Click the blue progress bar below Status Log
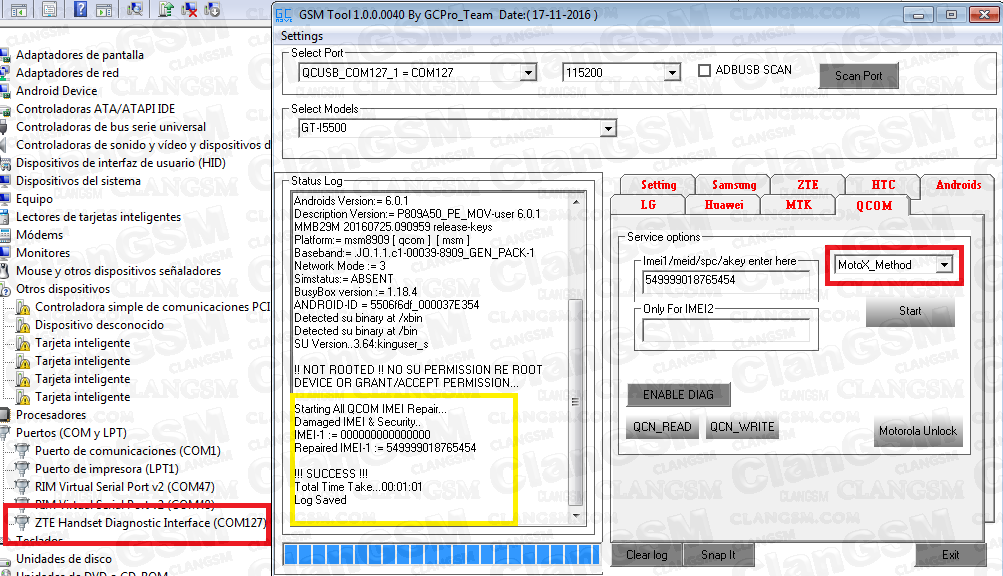This screenshot has width=1003, height=576. [x=442, y=554]
